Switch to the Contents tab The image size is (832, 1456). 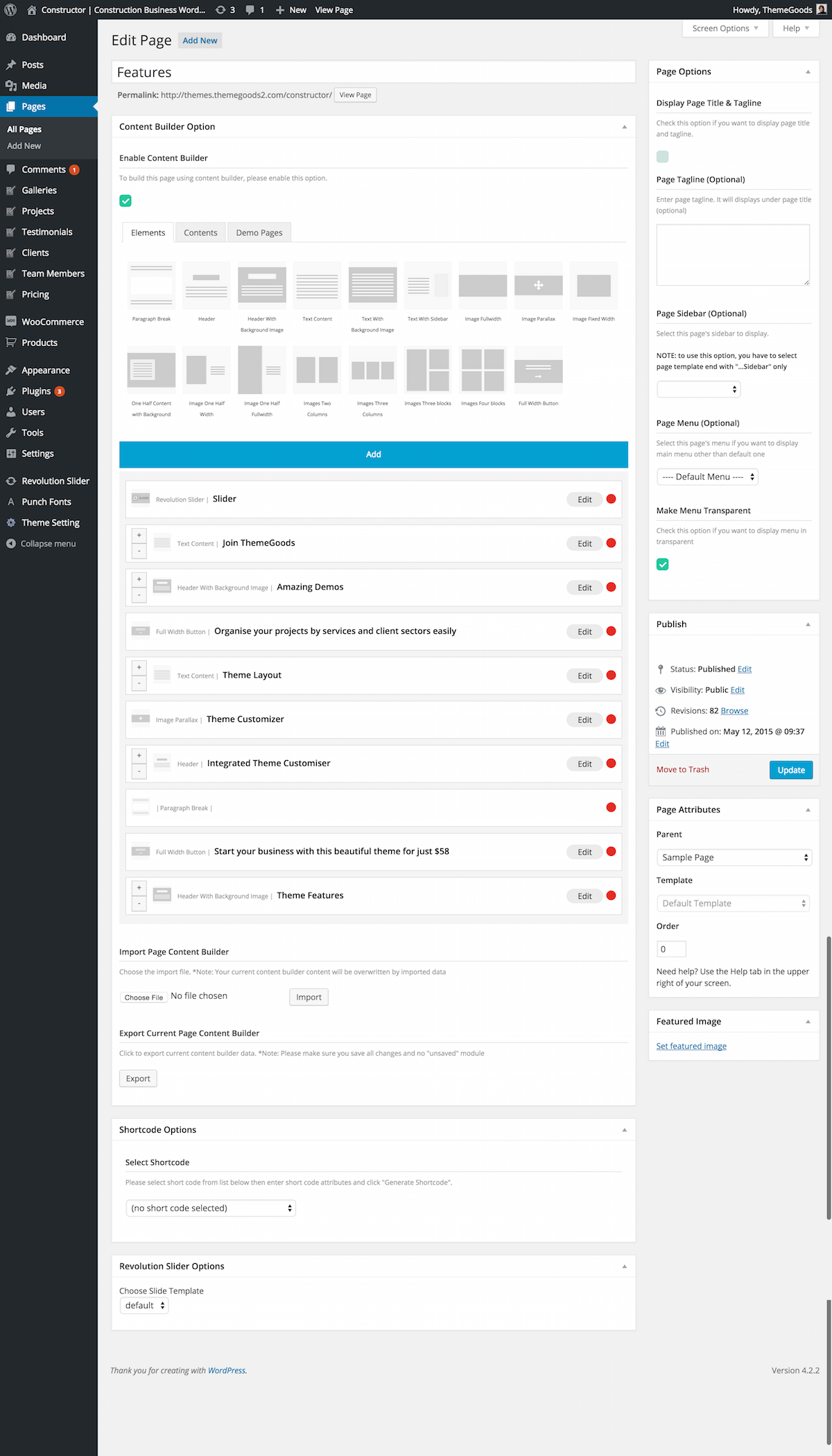(x=200, y=232)
